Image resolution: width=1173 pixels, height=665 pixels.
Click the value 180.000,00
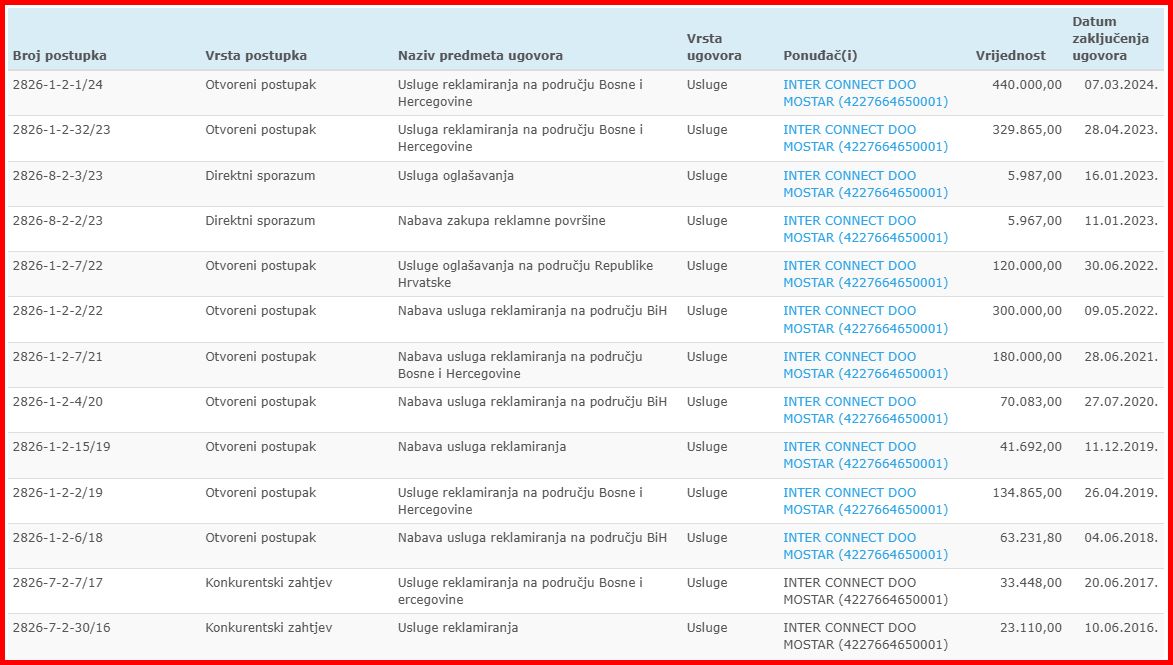(1026, 357)
